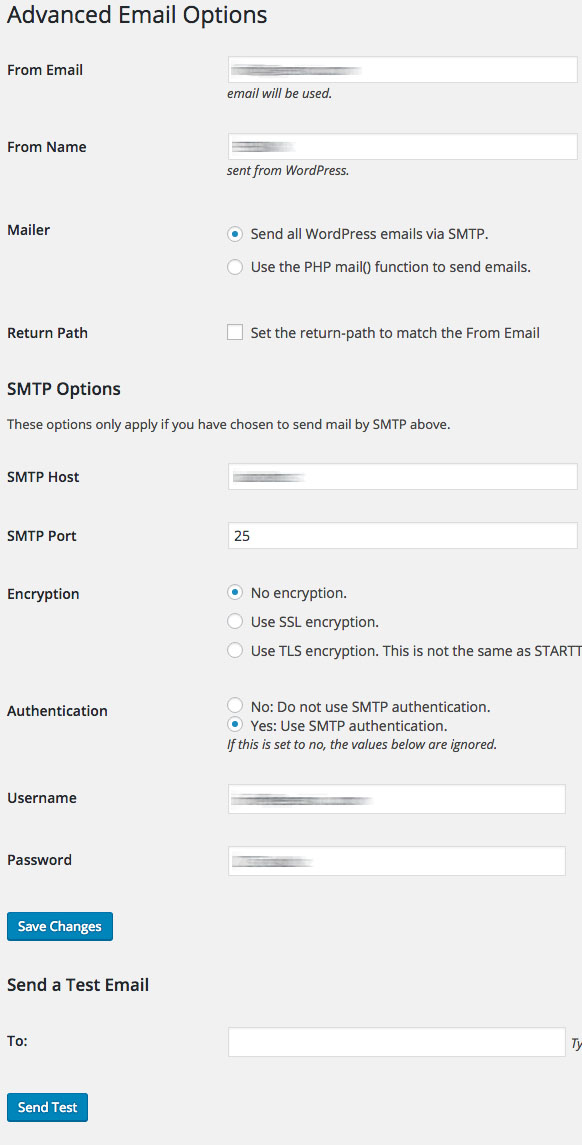
Task: Focus the Username input field
Action: click(x=397, y=799)
